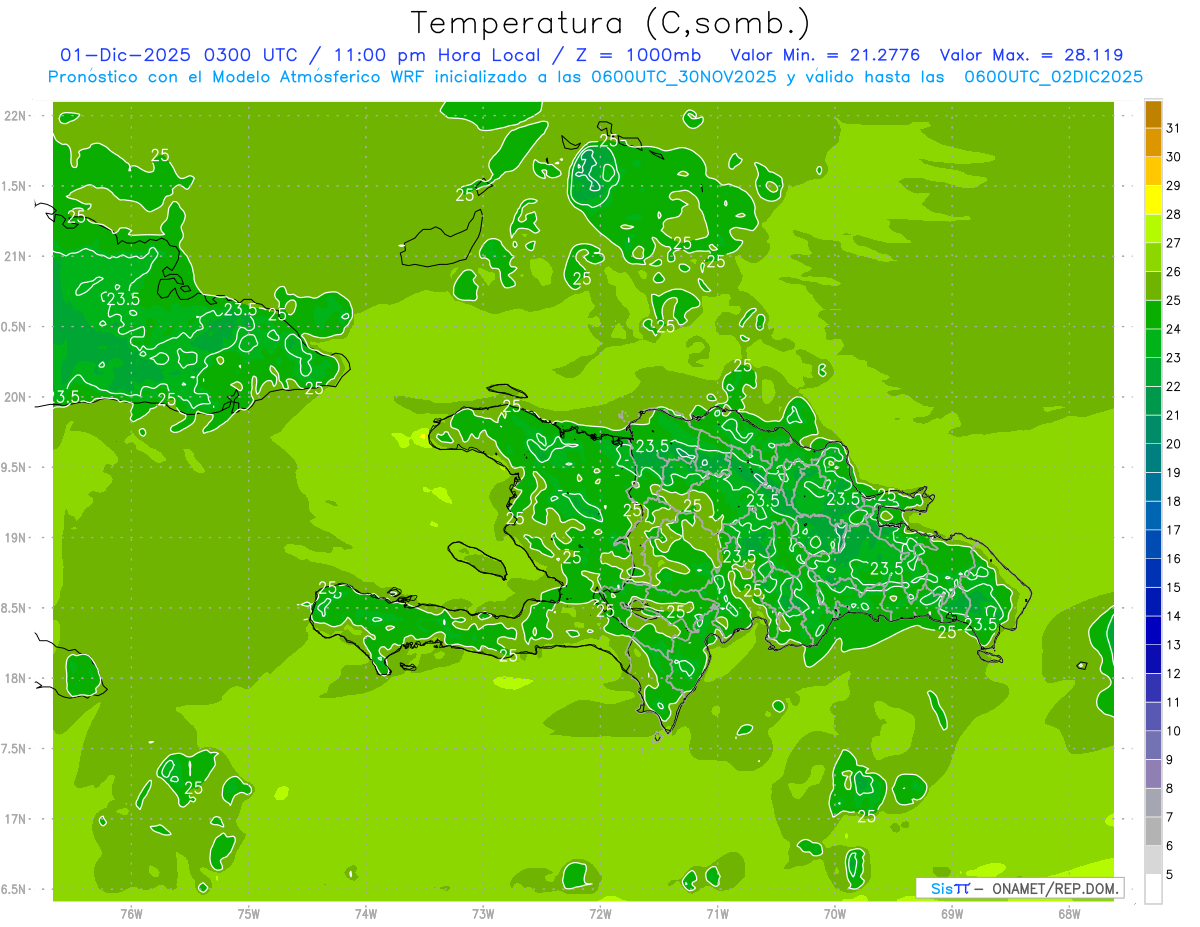The width and height of the screenshot is (1200, 927).
Task: Click "Valor Min. = 21.2776" text
Action: 826,55
